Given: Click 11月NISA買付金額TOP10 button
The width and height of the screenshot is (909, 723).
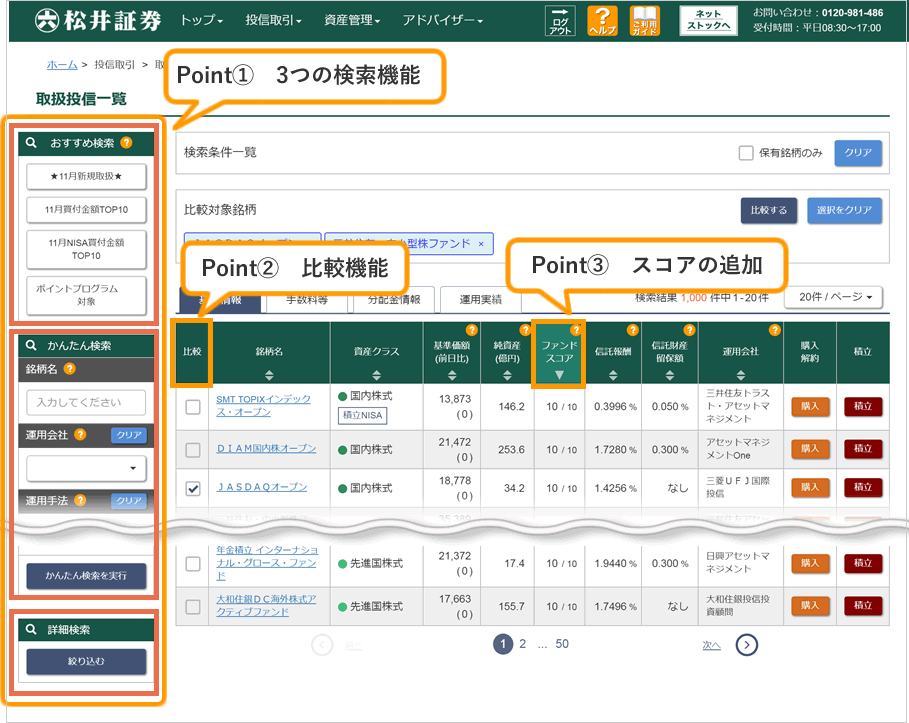Looking at the screenshot, I should click(86, 249).
